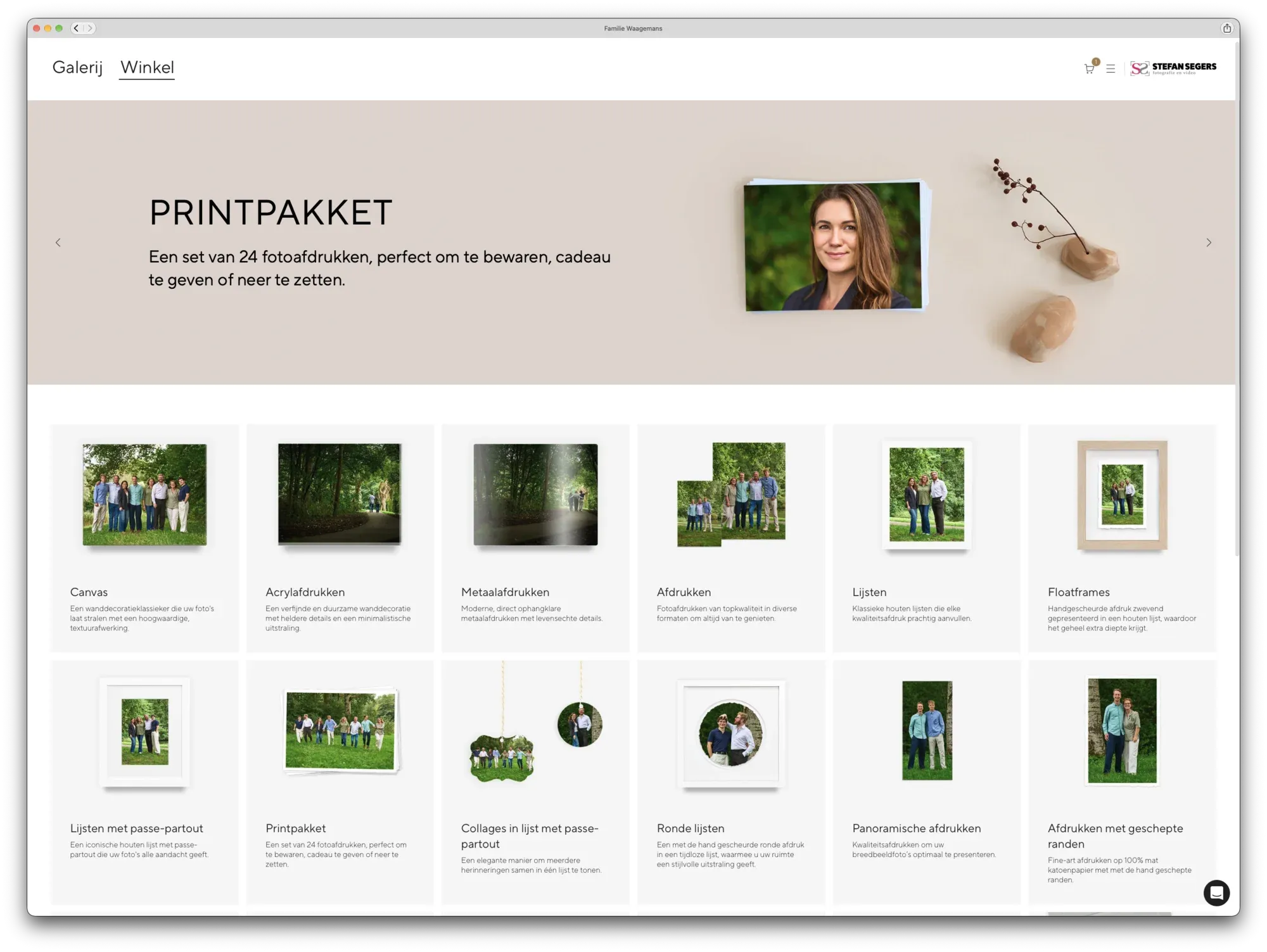The image size is (1267, 952).
Task: Open the shopping cart icon
Action: coord(1090,68)
